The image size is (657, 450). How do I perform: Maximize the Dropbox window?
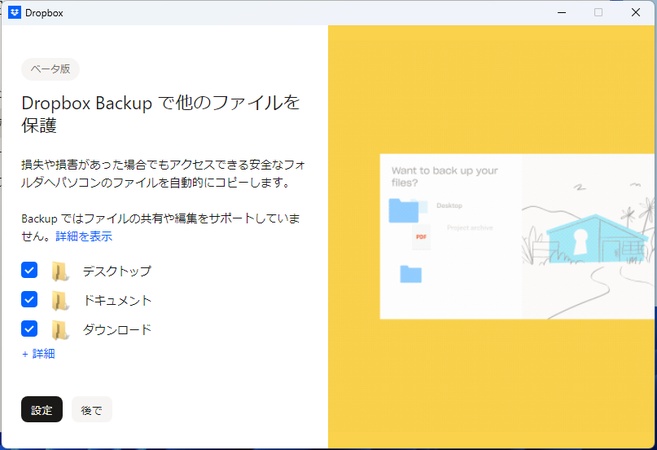598,13
